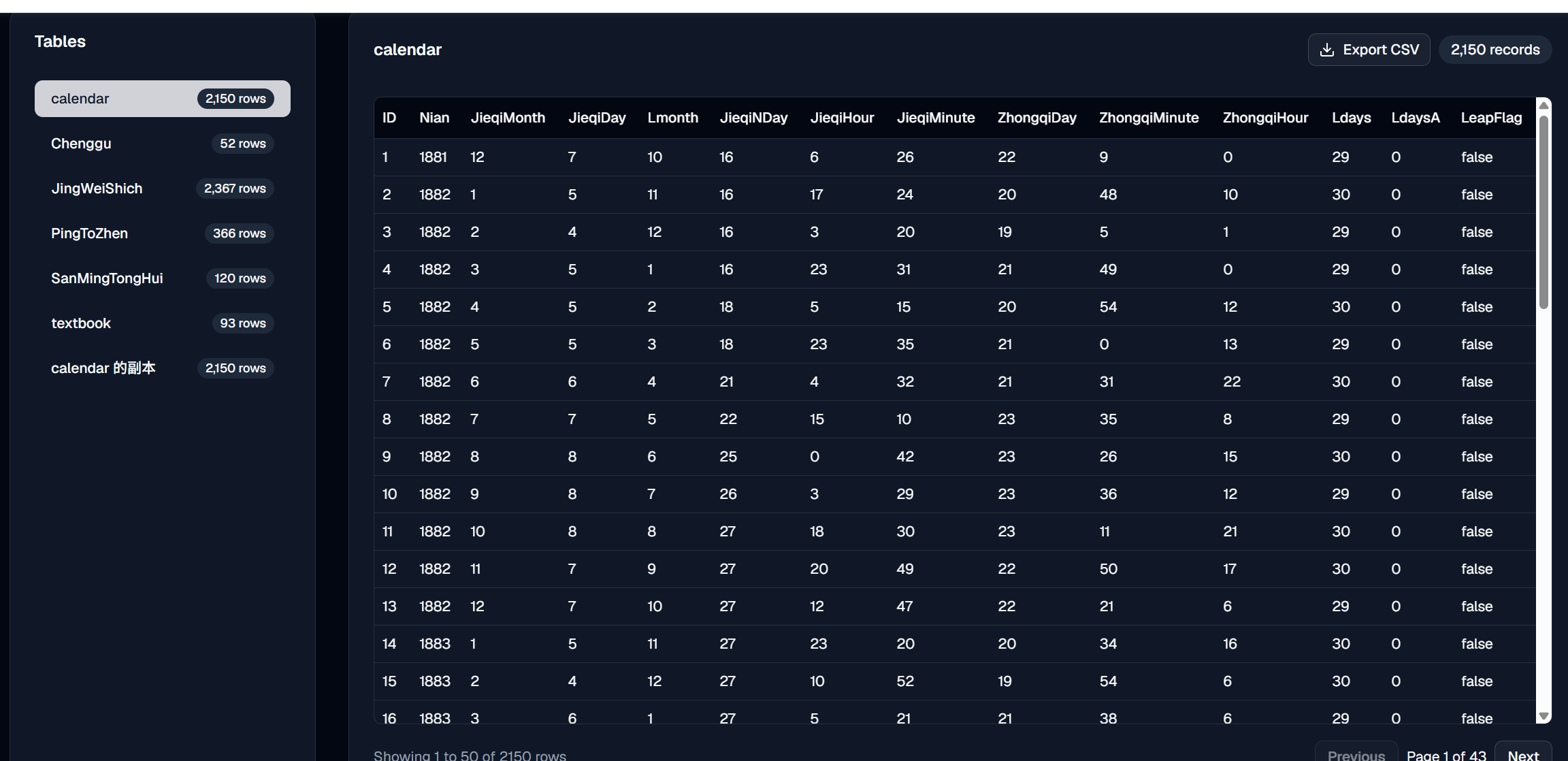Screen dimensions: 1568x761
Task: Click the 2,150 records badge
Action: point(1494,50)
